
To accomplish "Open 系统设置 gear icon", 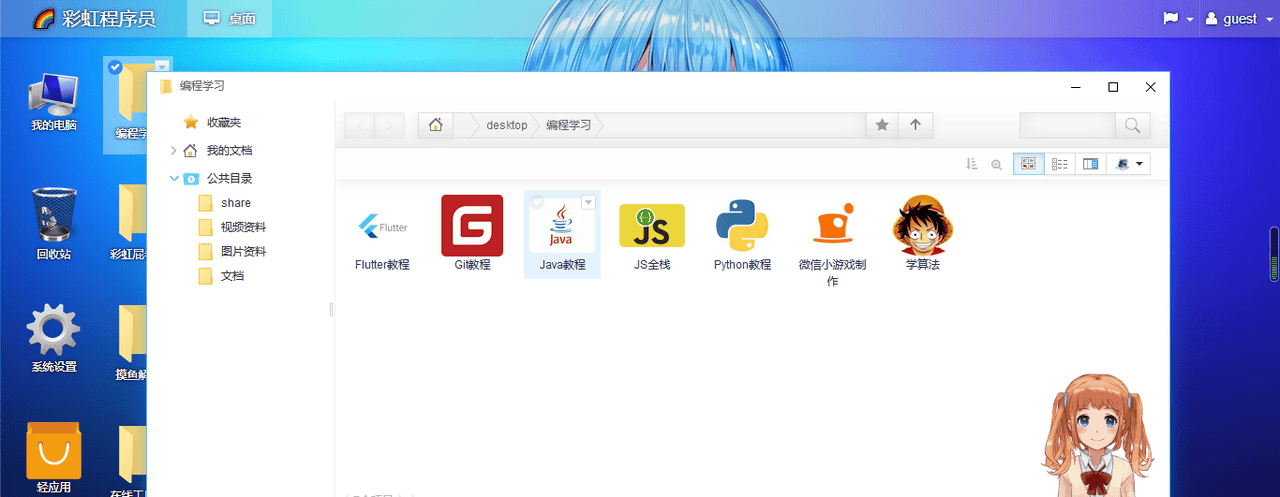I will click(54, 340).
